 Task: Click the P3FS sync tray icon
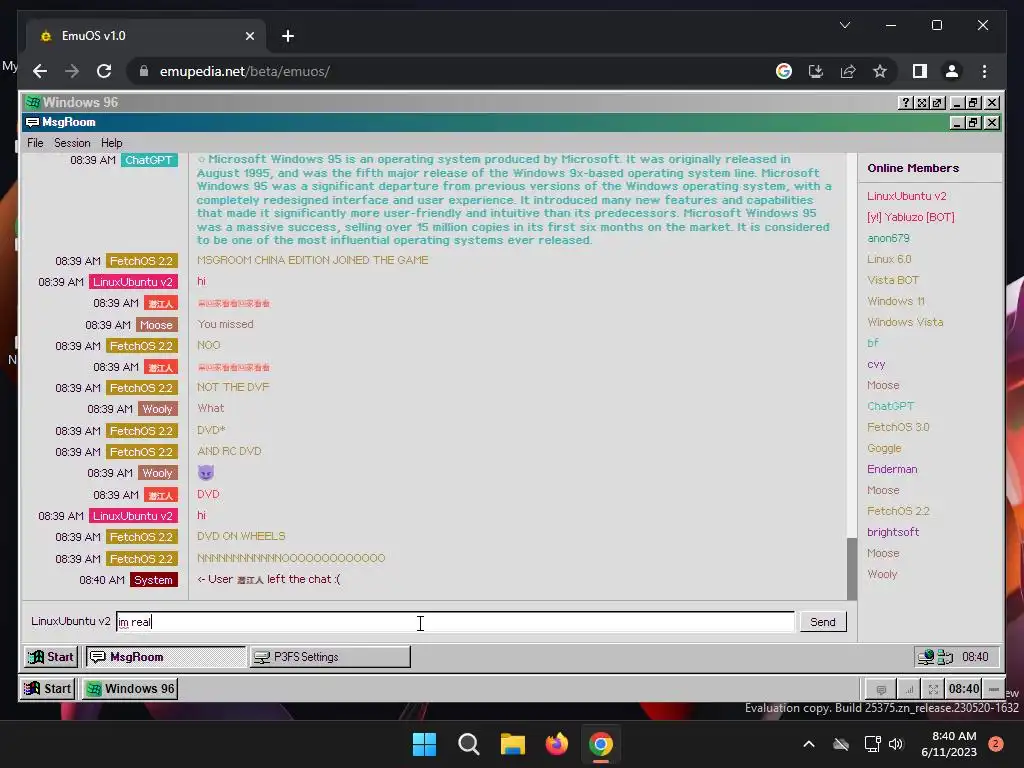click(x=945, y=656)
